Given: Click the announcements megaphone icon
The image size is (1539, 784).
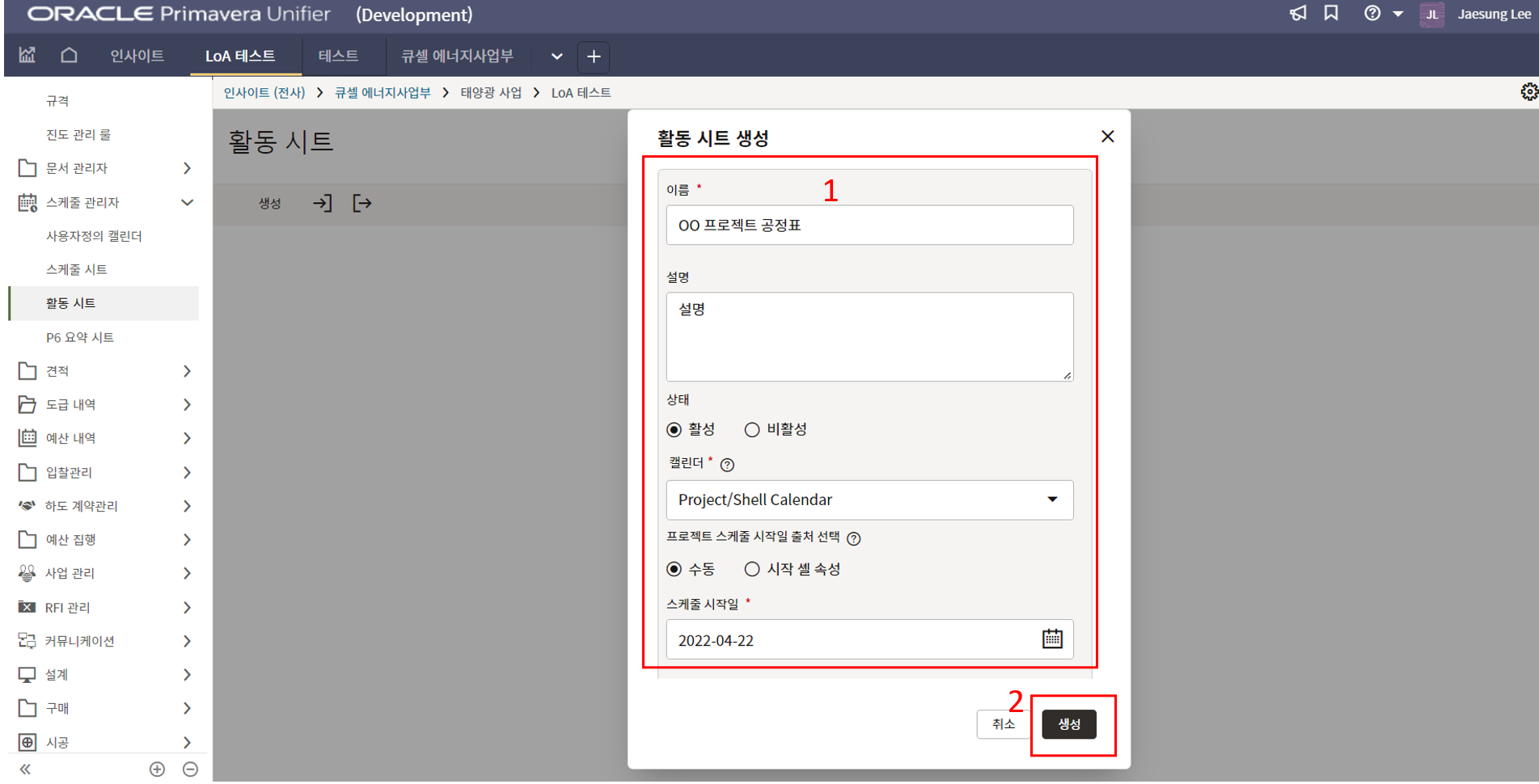Looking at the screenshot, I should 1298,14.
